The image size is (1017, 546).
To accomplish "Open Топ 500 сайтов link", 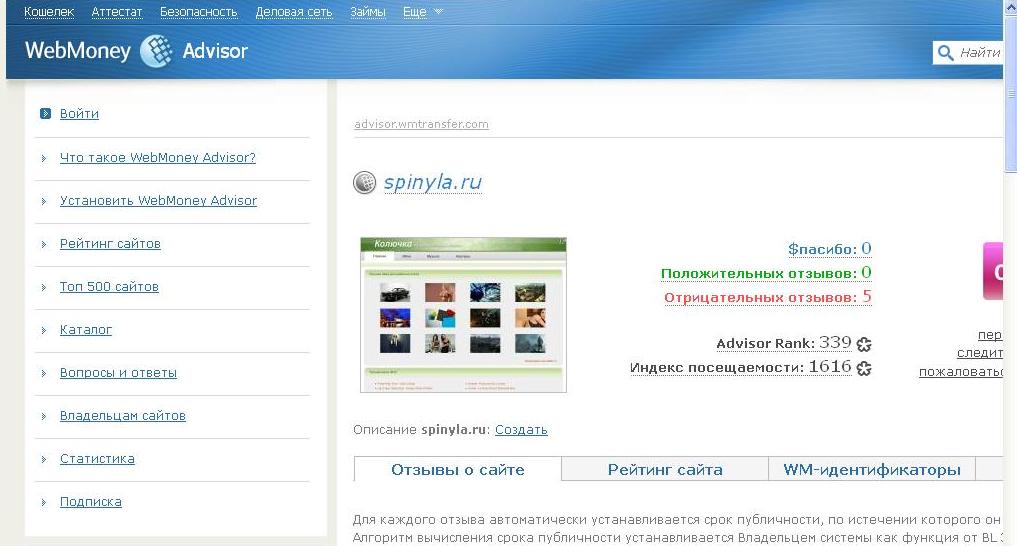I will click(109, 287).
